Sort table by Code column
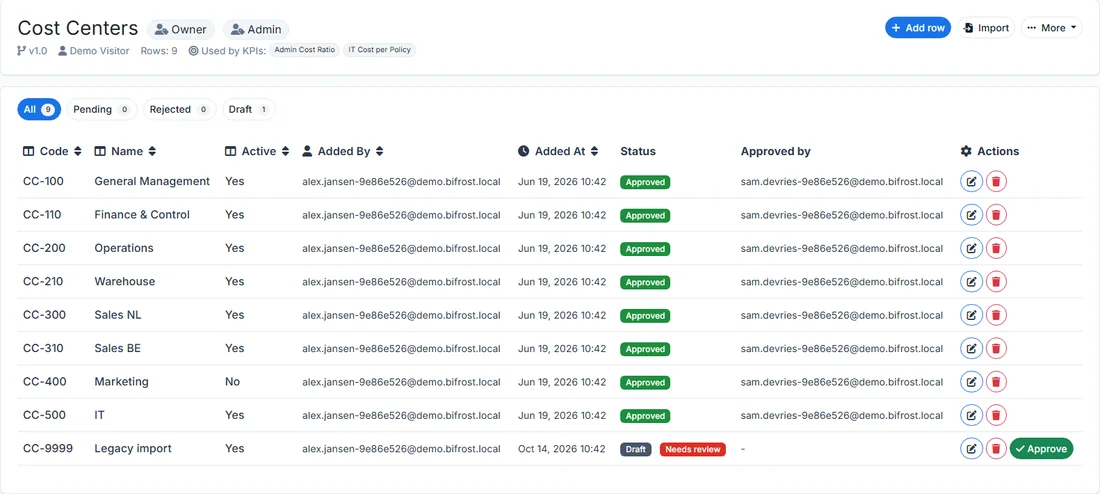 coord(78,151)
